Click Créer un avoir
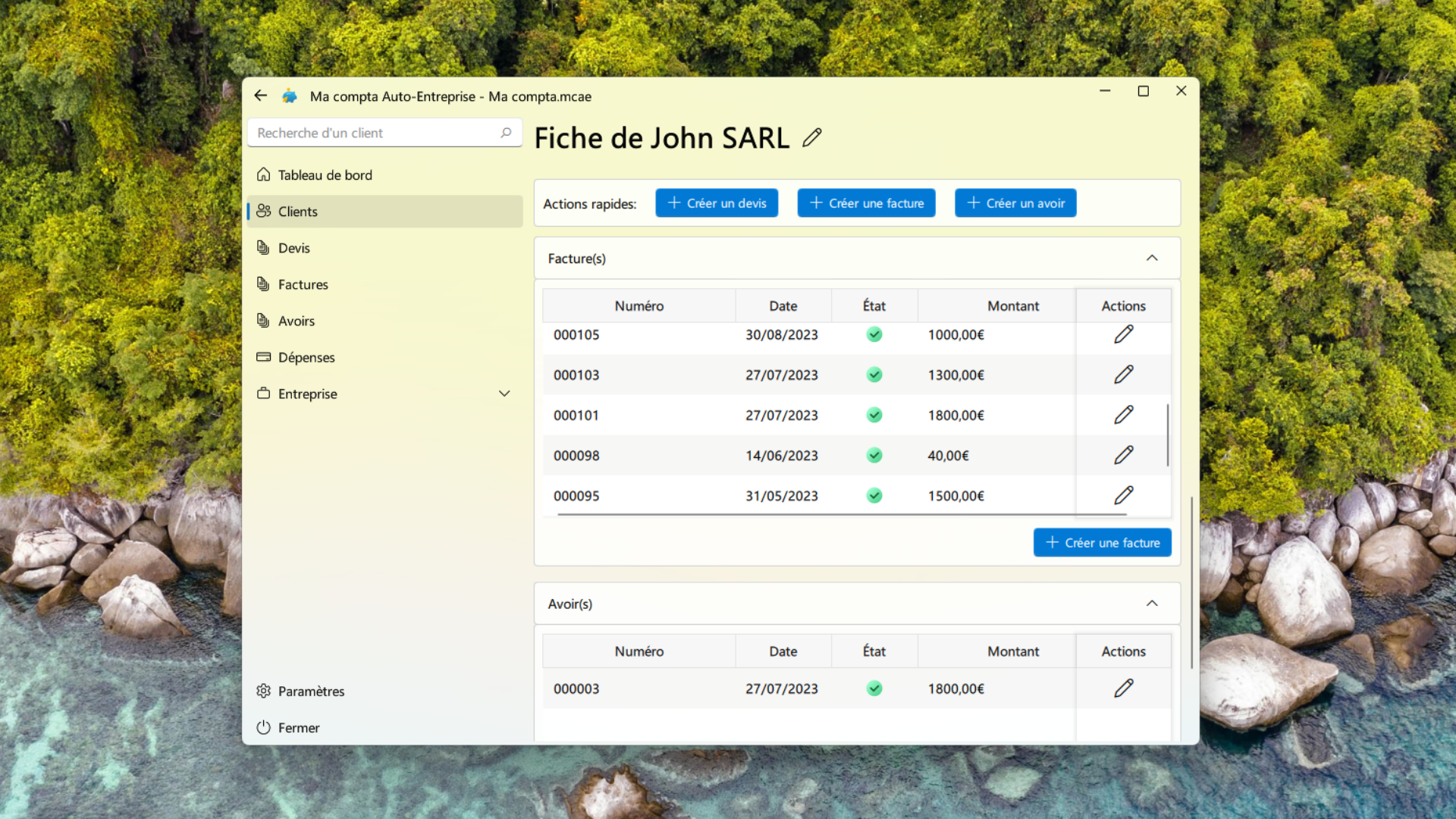This screenshot has width=1456, height=819. click(1015, 202)
